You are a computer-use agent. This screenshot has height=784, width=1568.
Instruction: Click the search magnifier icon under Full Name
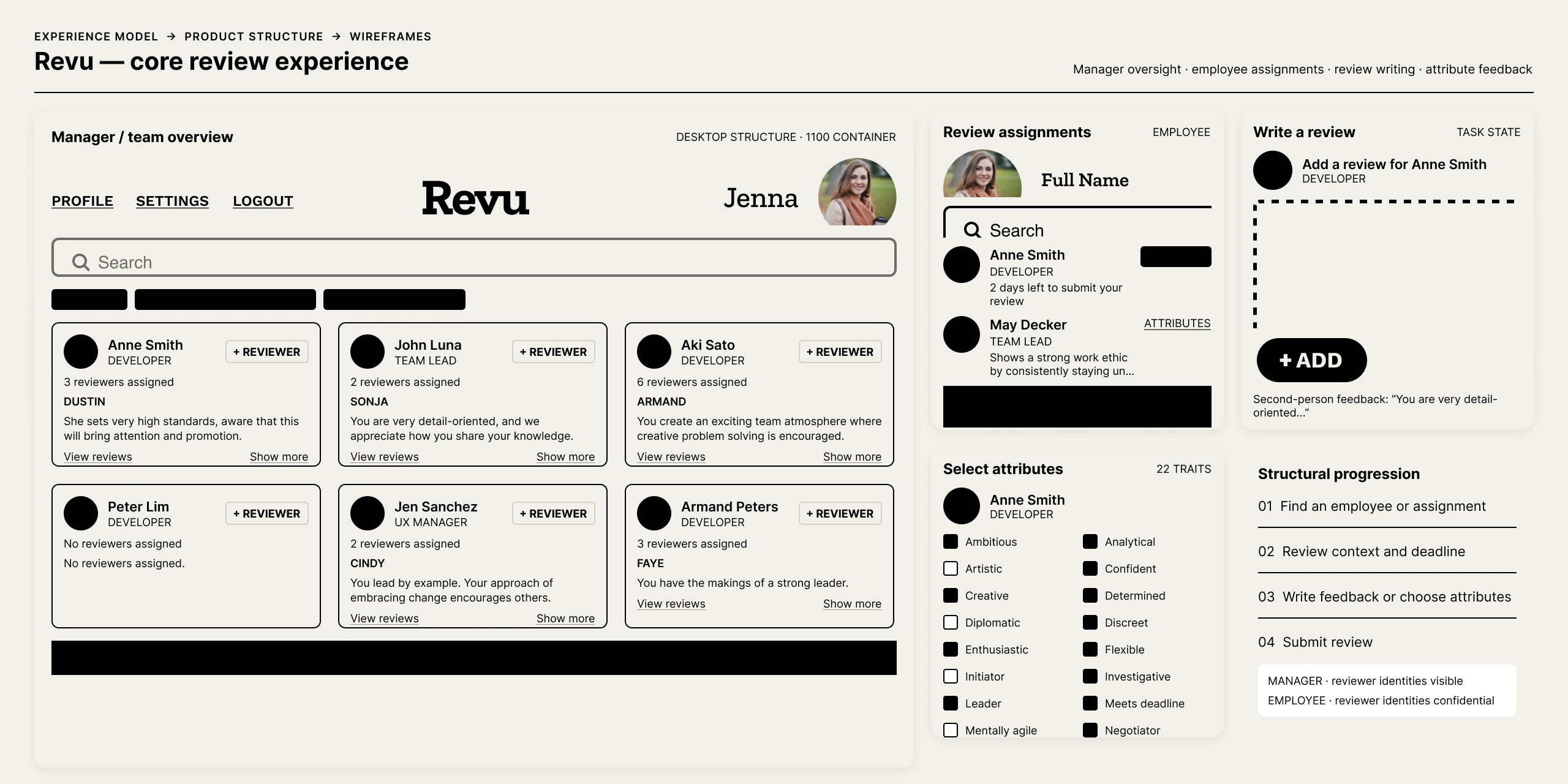coord(972,230)
